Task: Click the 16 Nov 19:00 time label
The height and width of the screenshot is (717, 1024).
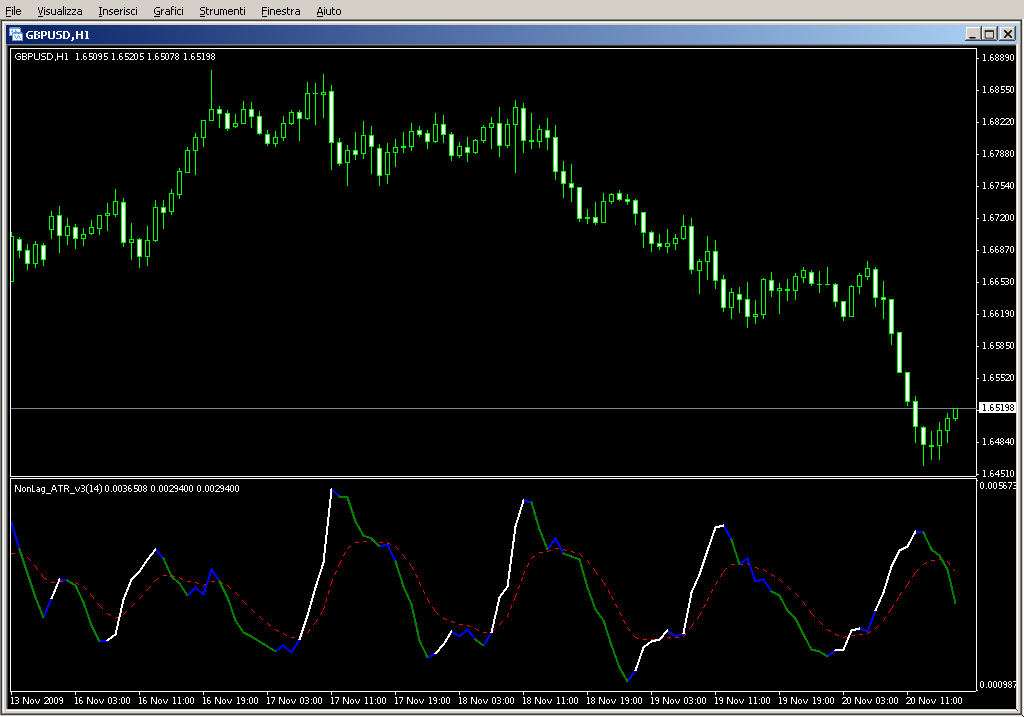Action: point(230,701)
